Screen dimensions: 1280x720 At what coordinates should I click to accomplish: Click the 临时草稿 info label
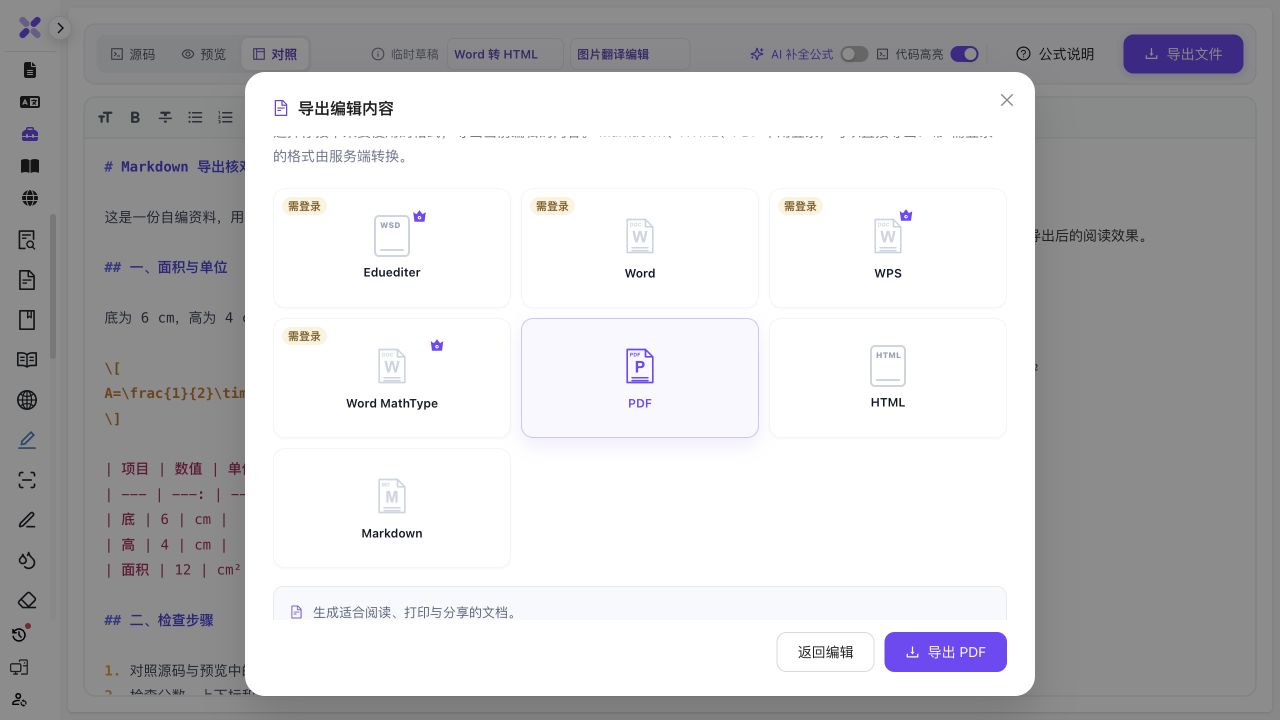click(405, 54)
